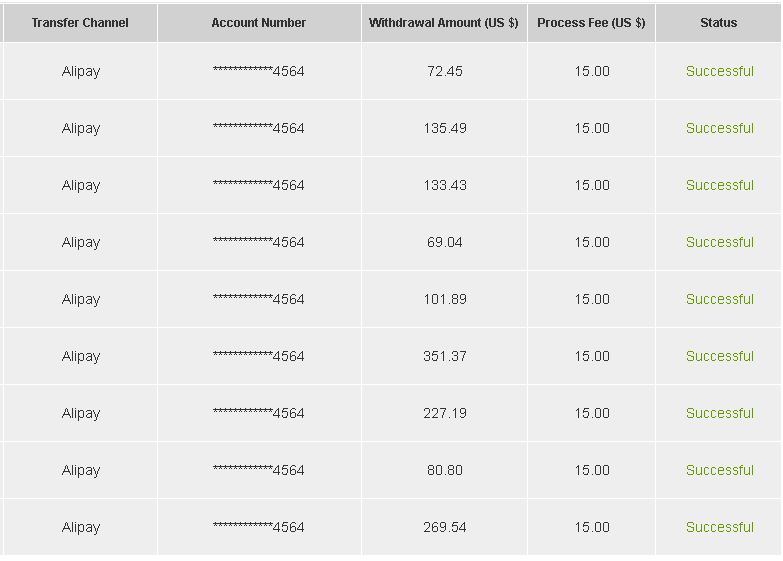Screen dimensions: 783x561
Task: Open Successful status for 227.19 withdrawal
Action: click(x=720, y=413)
